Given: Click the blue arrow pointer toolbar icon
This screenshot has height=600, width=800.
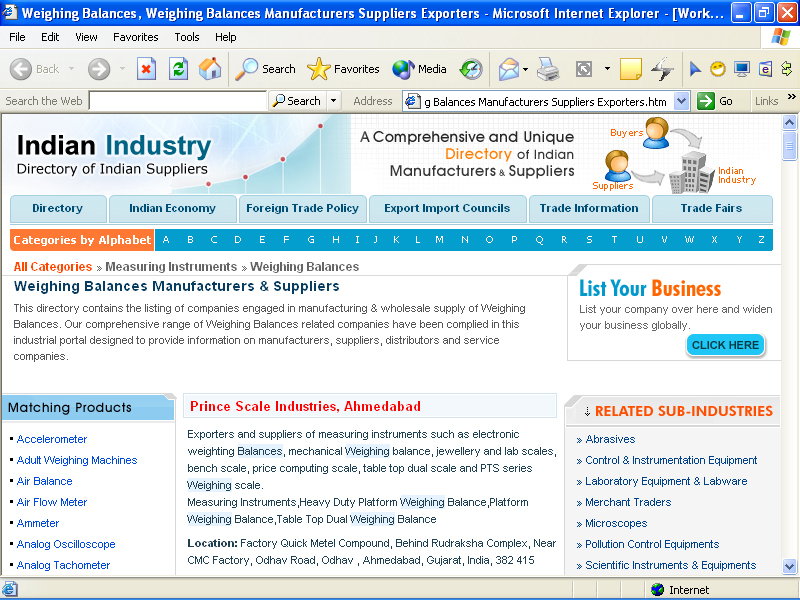Looking at the screenshot, I should click(x=695, y=69).
